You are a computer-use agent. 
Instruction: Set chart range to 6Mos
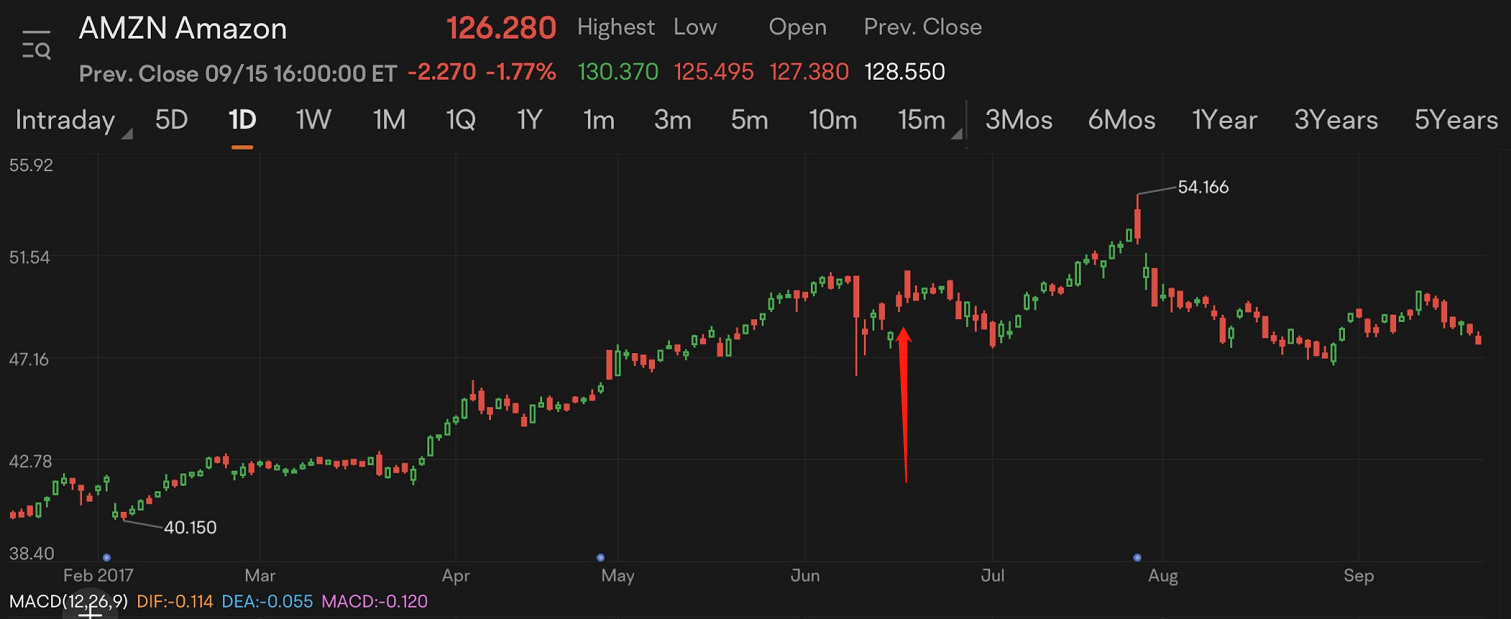click(1121, 121)
